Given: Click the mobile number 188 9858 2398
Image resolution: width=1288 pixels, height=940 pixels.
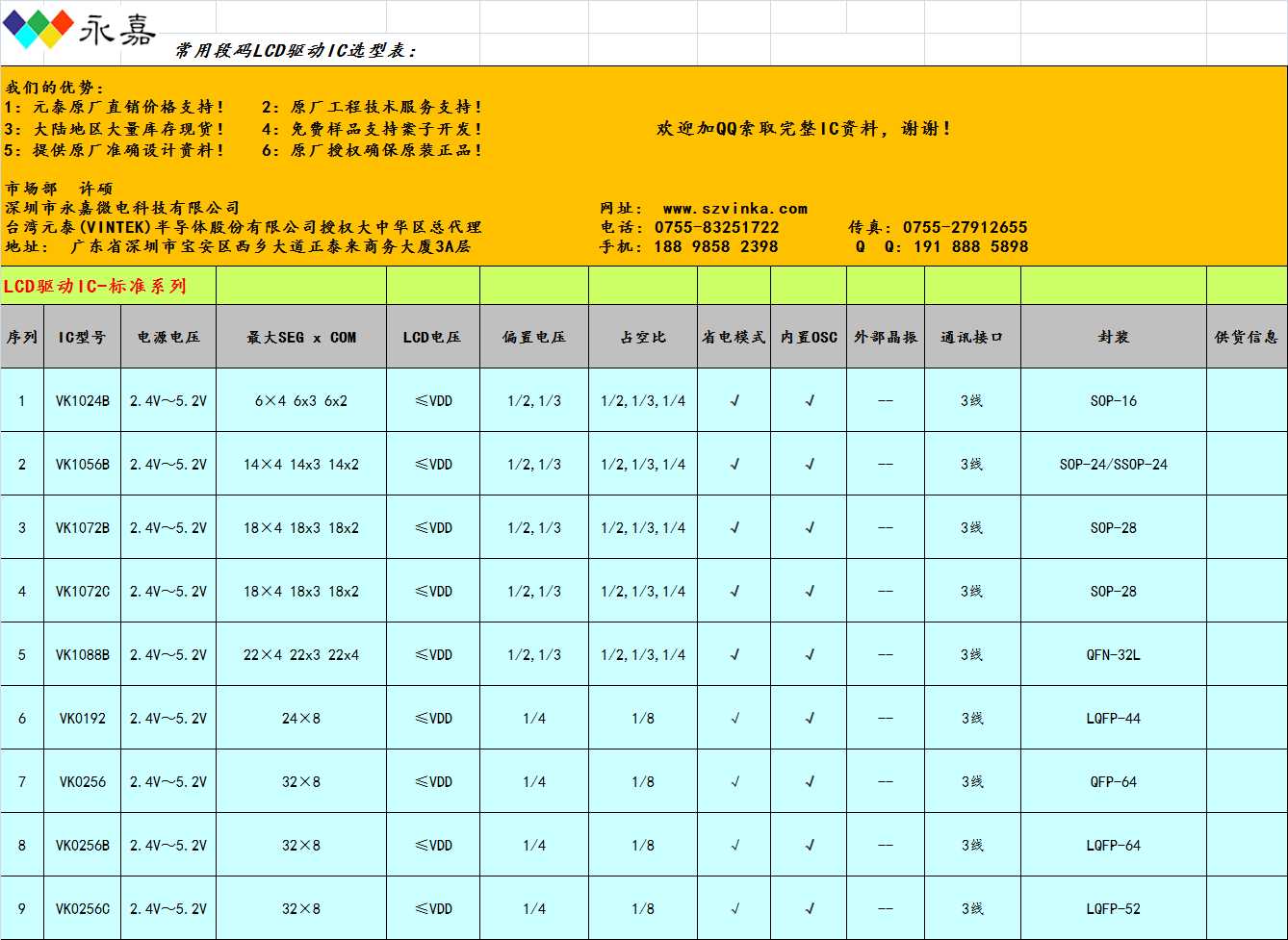Looking at the screenshot, I should pyautogui.click(x=715, y=246).
